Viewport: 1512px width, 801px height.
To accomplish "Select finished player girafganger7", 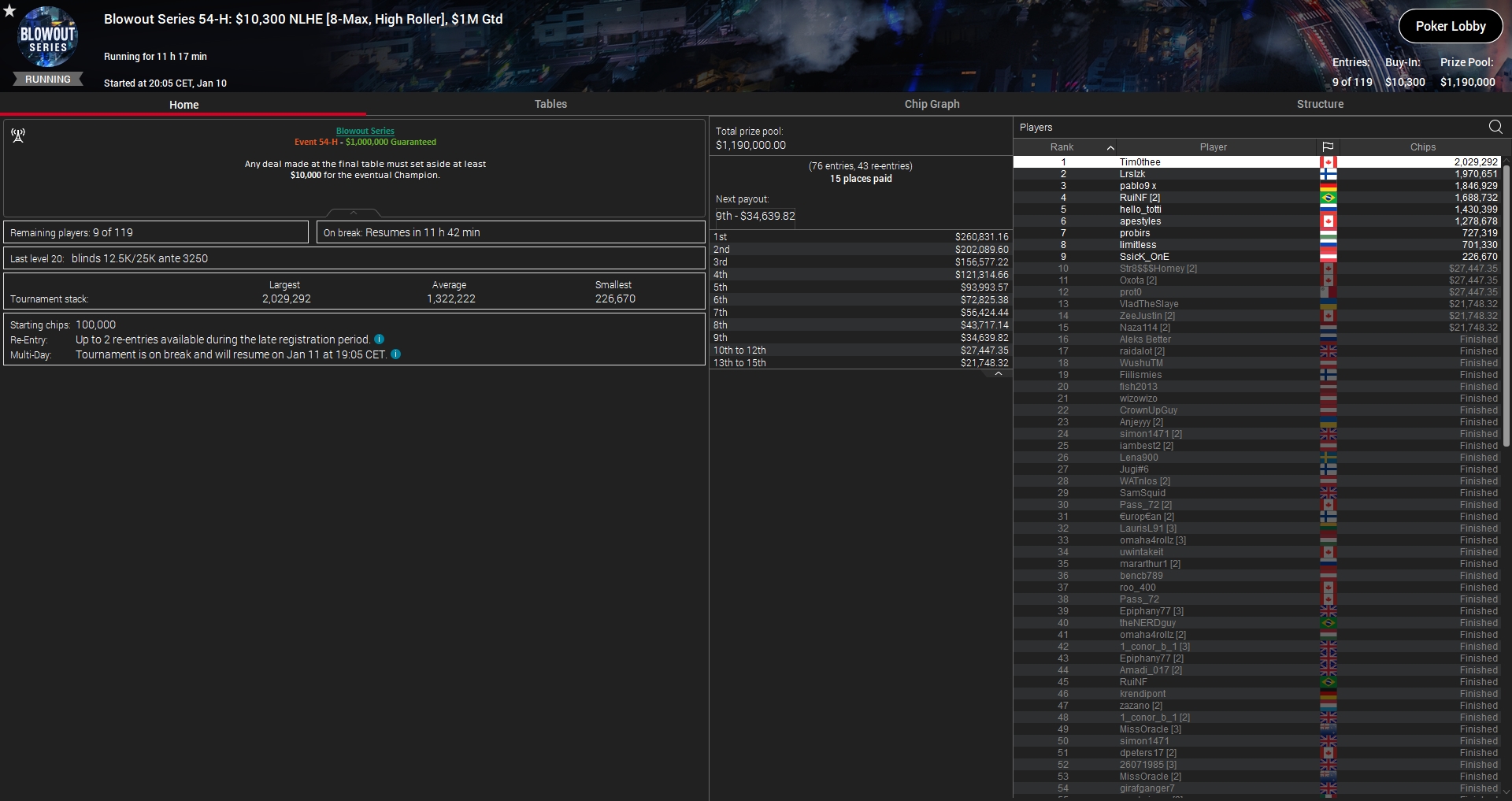I will point(1258,788).
